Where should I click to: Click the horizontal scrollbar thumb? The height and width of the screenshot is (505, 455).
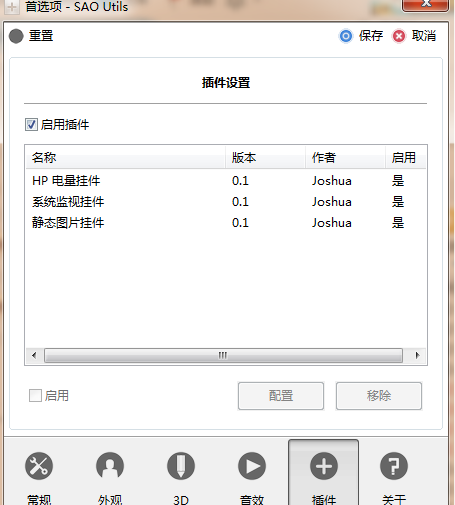click(x=223, y=355)
